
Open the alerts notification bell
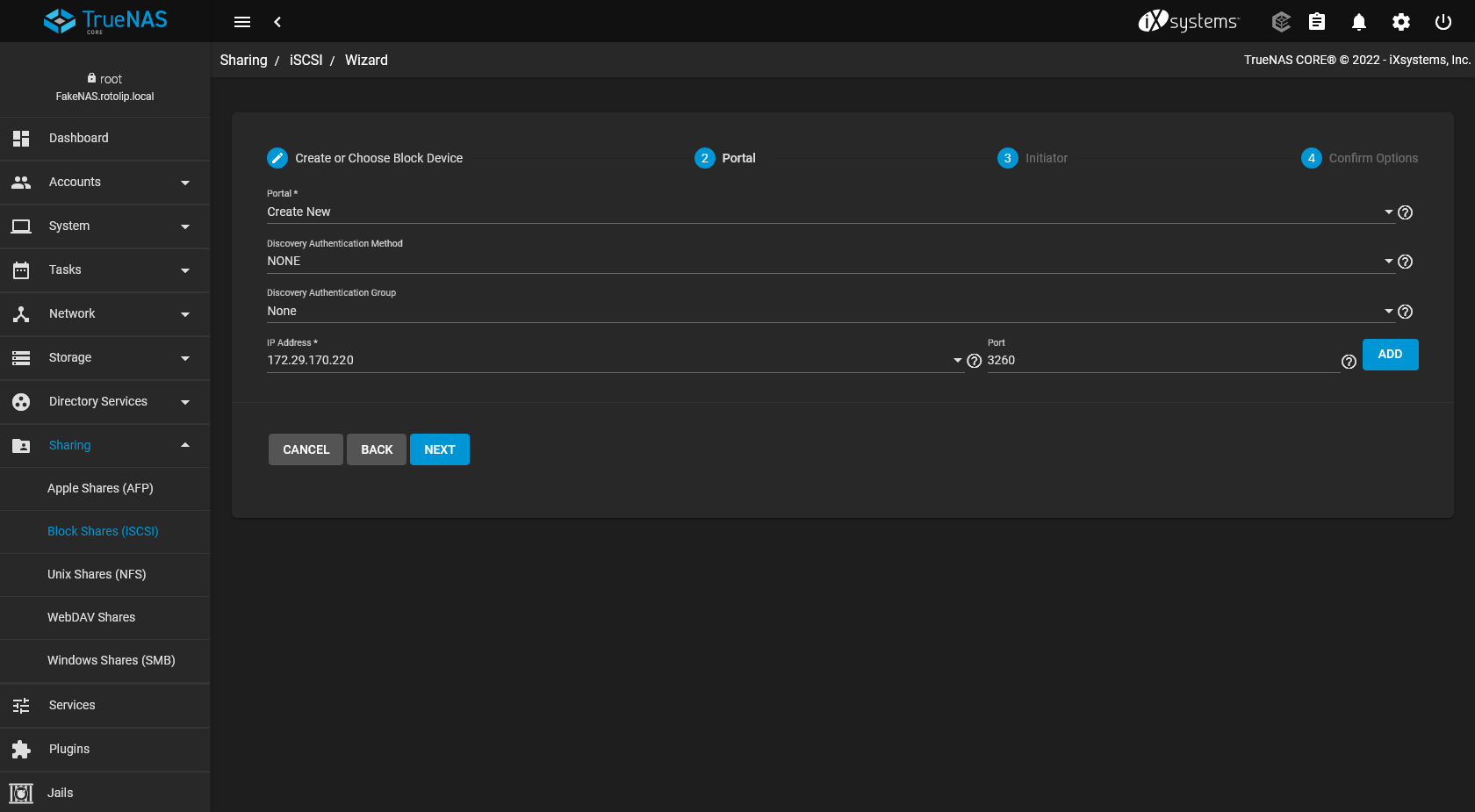pyautogui.click(x=1358, y=21)
